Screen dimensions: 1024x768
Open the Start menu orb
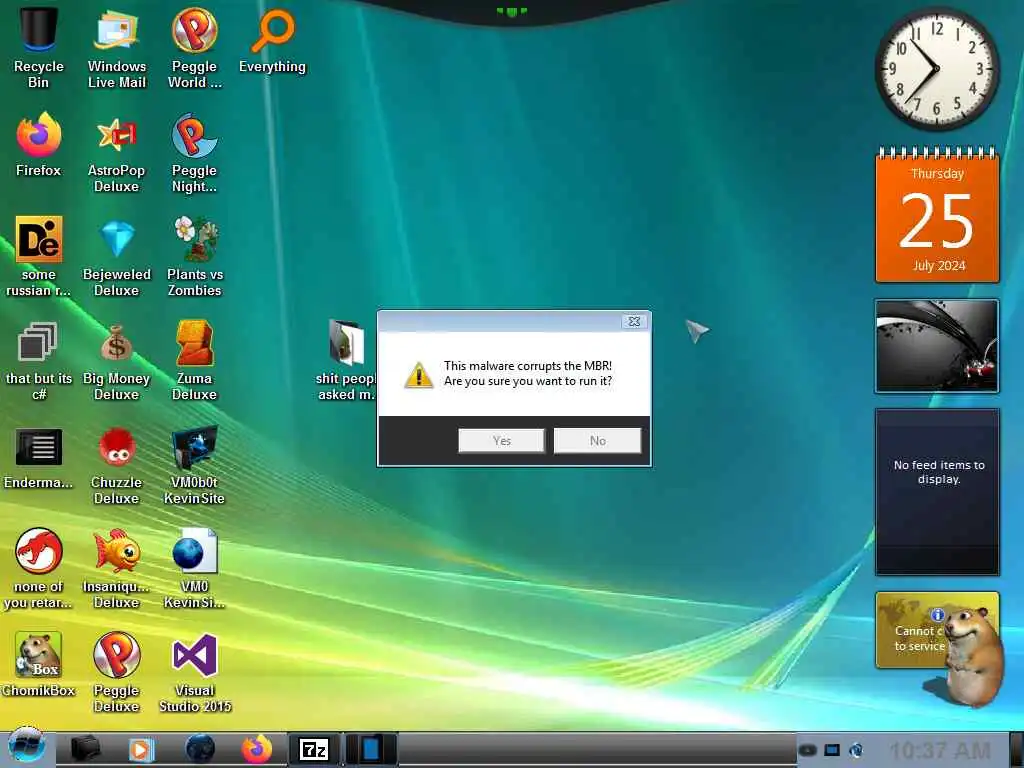click(x=26, y=747)
